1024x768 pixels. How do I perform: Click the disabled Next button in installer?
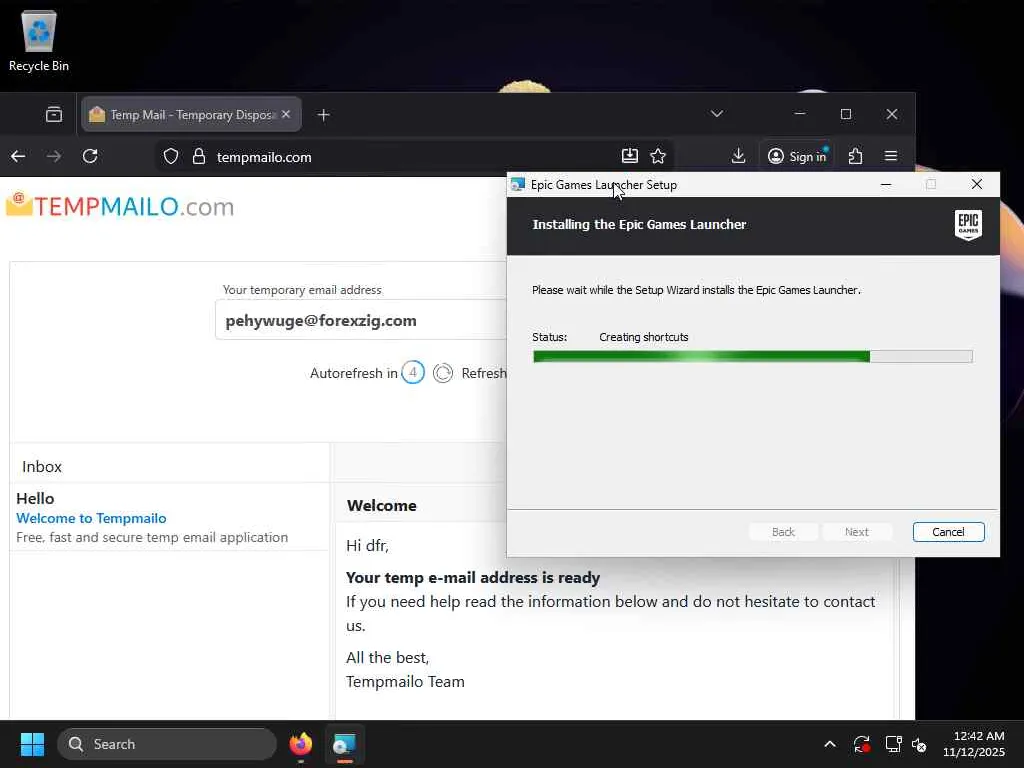tap(857, 532)
